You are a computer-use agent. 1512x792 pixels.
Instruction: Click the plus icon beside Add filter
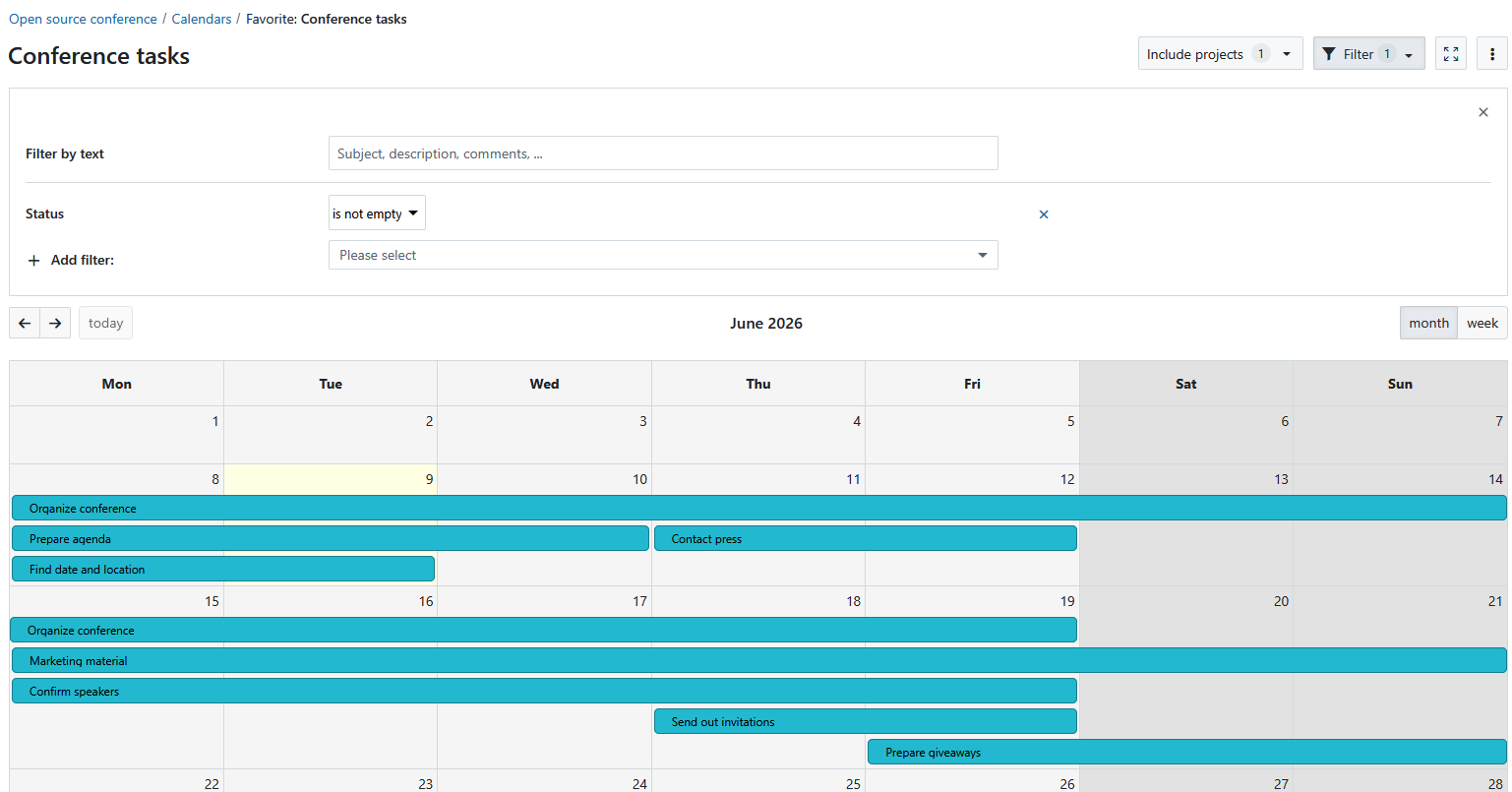tap(33, 261)
